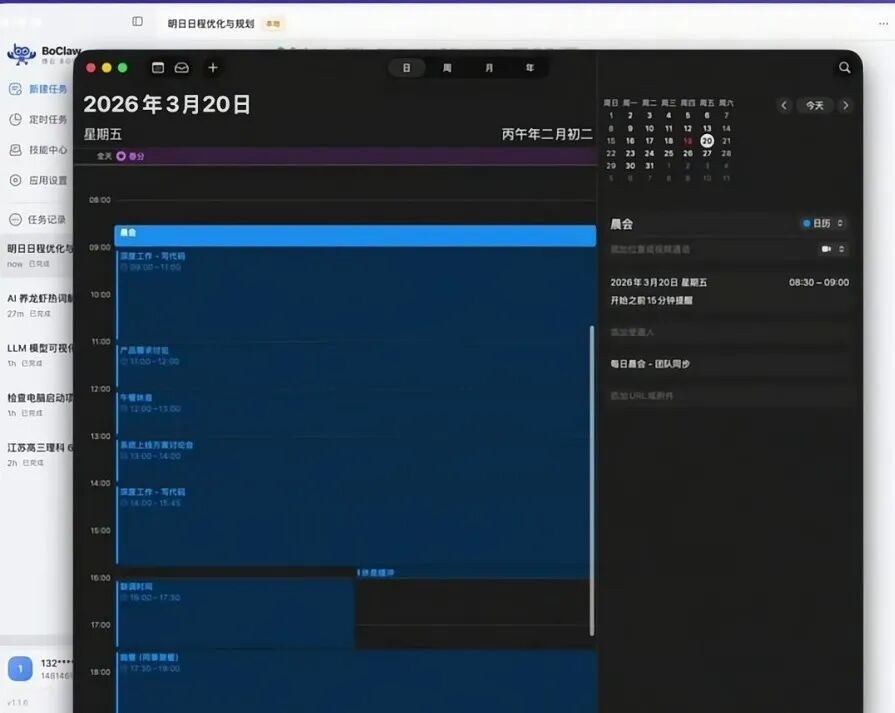The image size is (895, 713).
Task: Click the plus icon to add event
Action: 212,68
